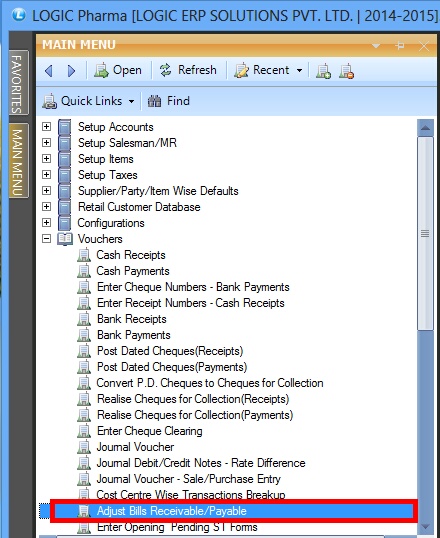
Task: Click the remove from favorites icon
Action: point(346,71)
